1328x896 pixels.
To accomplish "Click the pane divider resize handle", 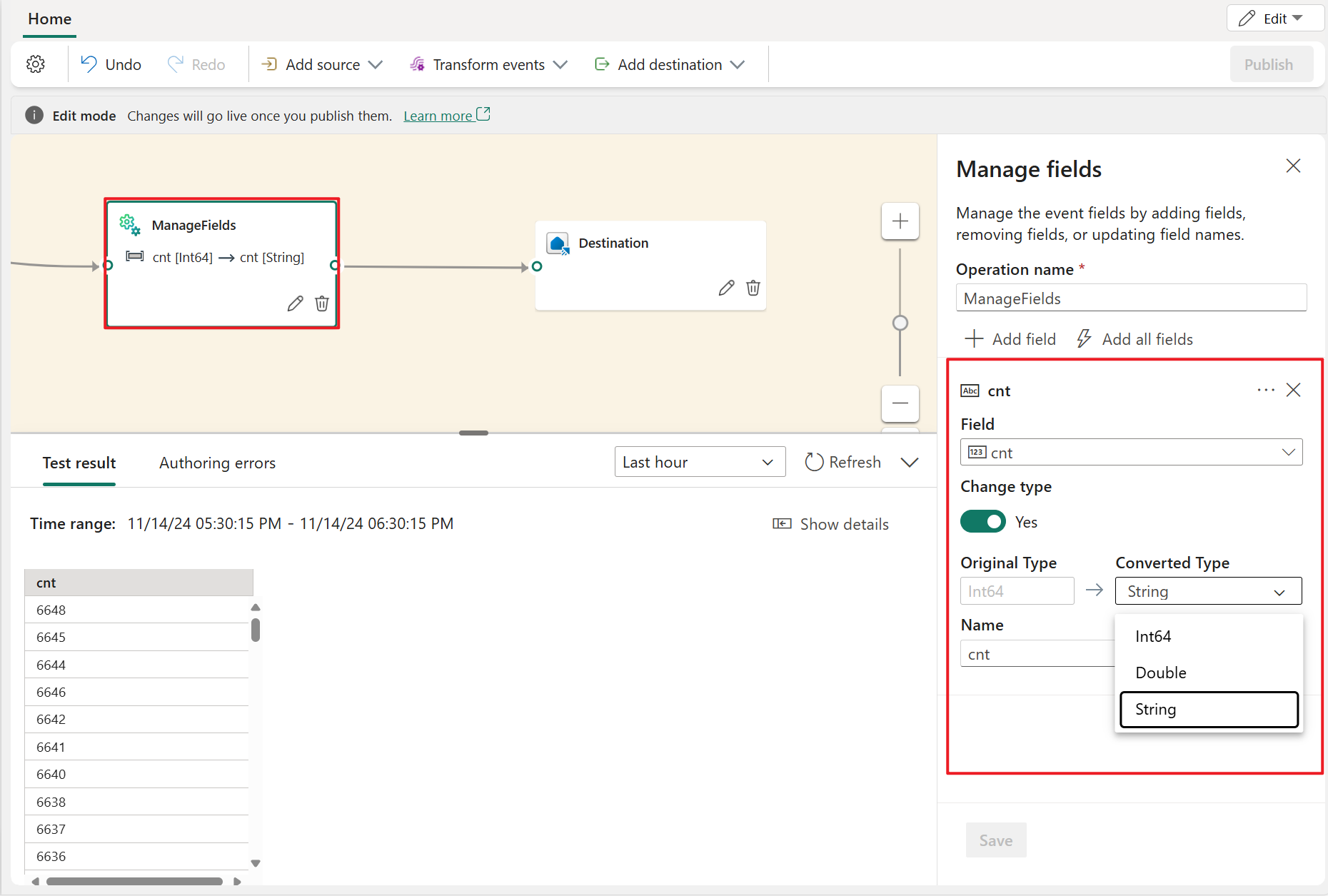I will 473,433.
